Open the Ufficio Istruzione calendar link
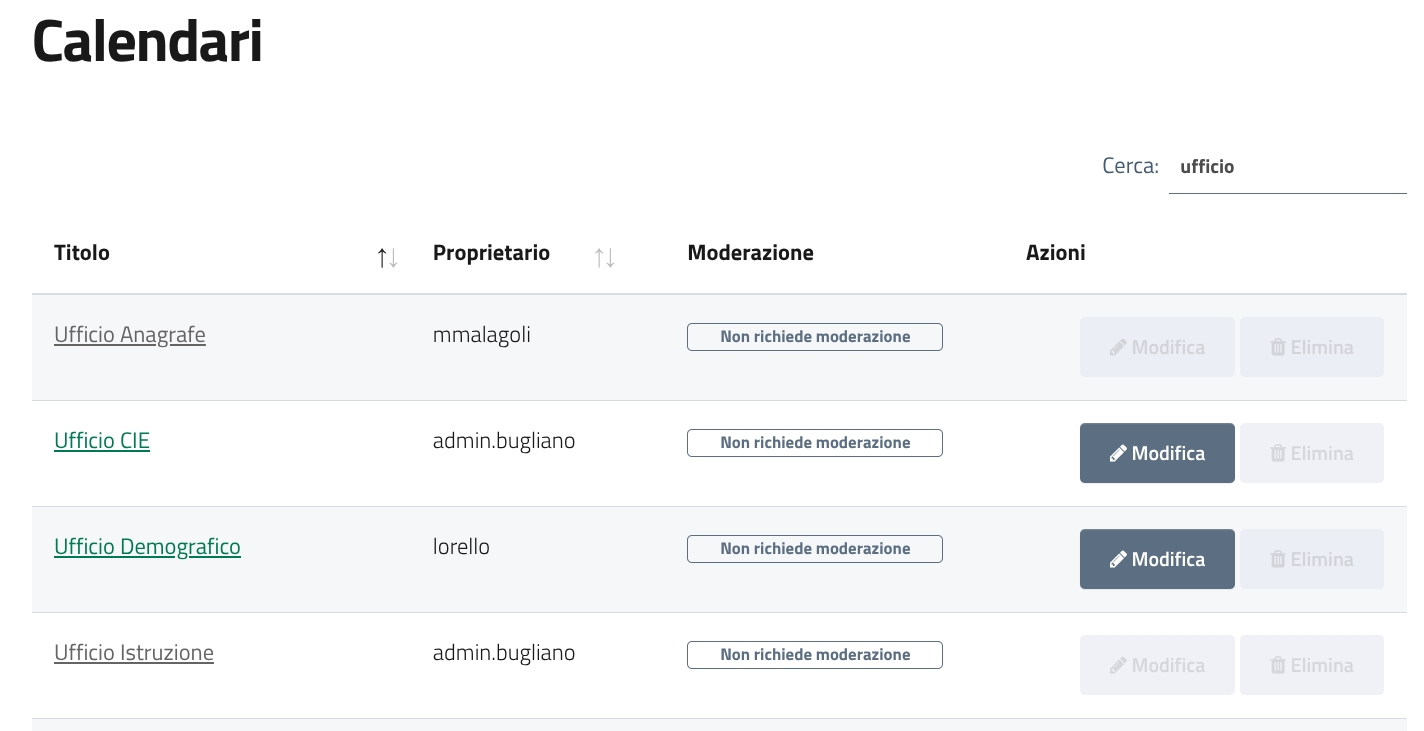Screen dimensions: 1424x731 (134, 653)
